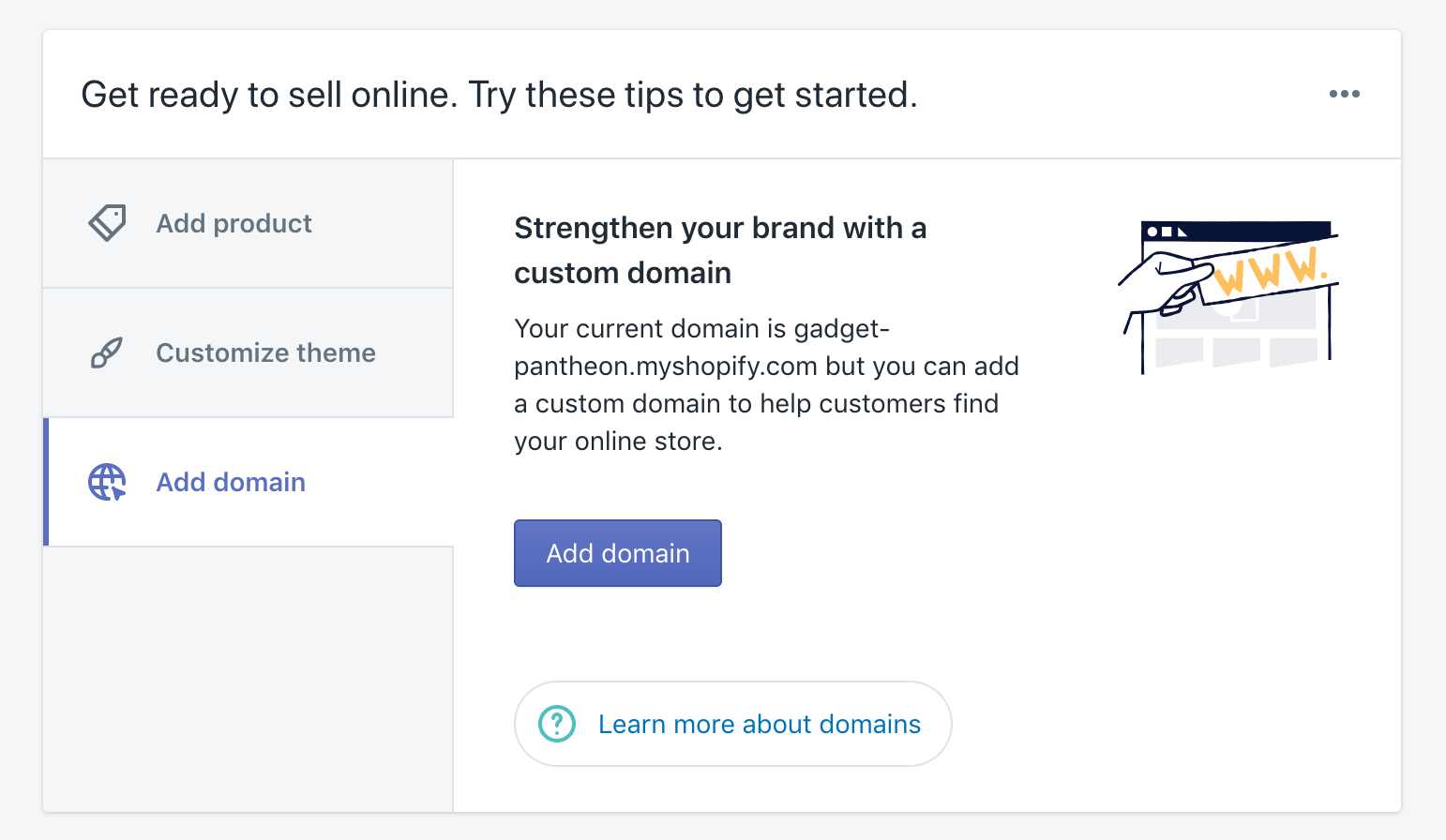Viewport: 1446px width, 840px height.
Task: Switch to the Add product tab
Action: coord(233,223)
